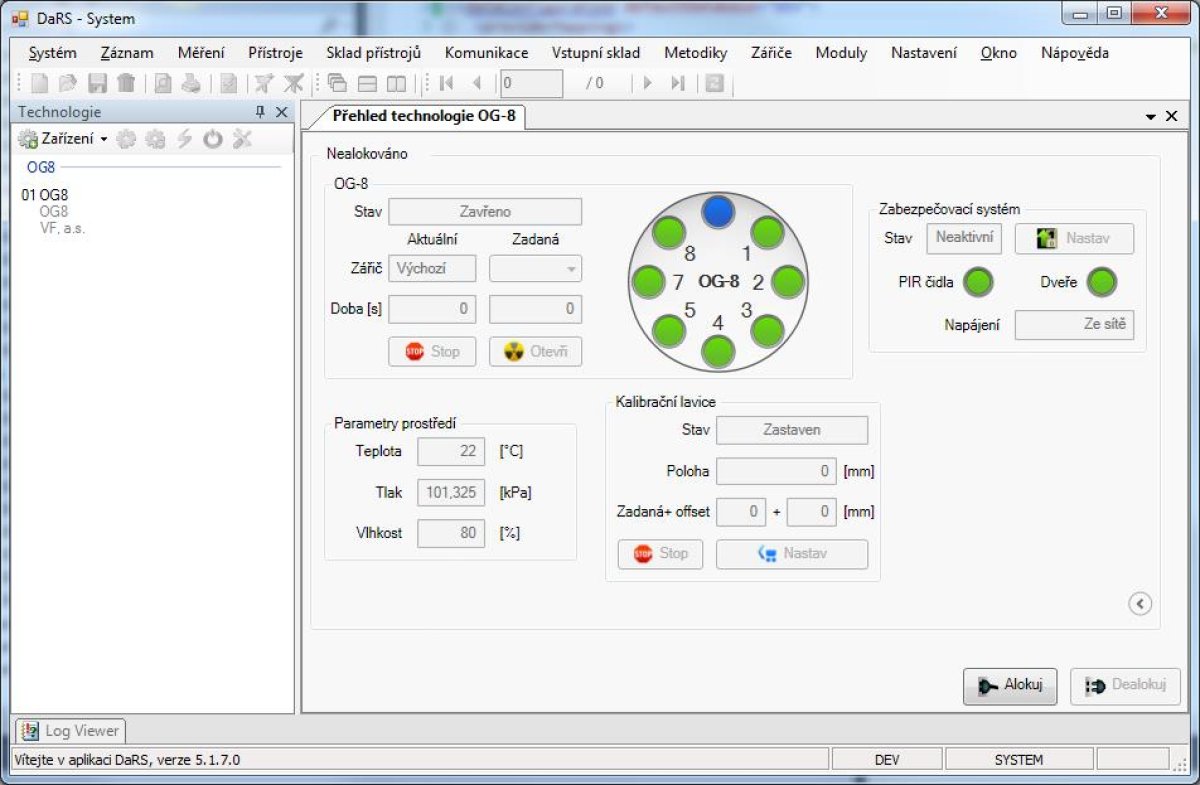Click the tile windows horizontally icon
The width and height of the screenshot is (1200, 785).
click(x=367, y=84)
